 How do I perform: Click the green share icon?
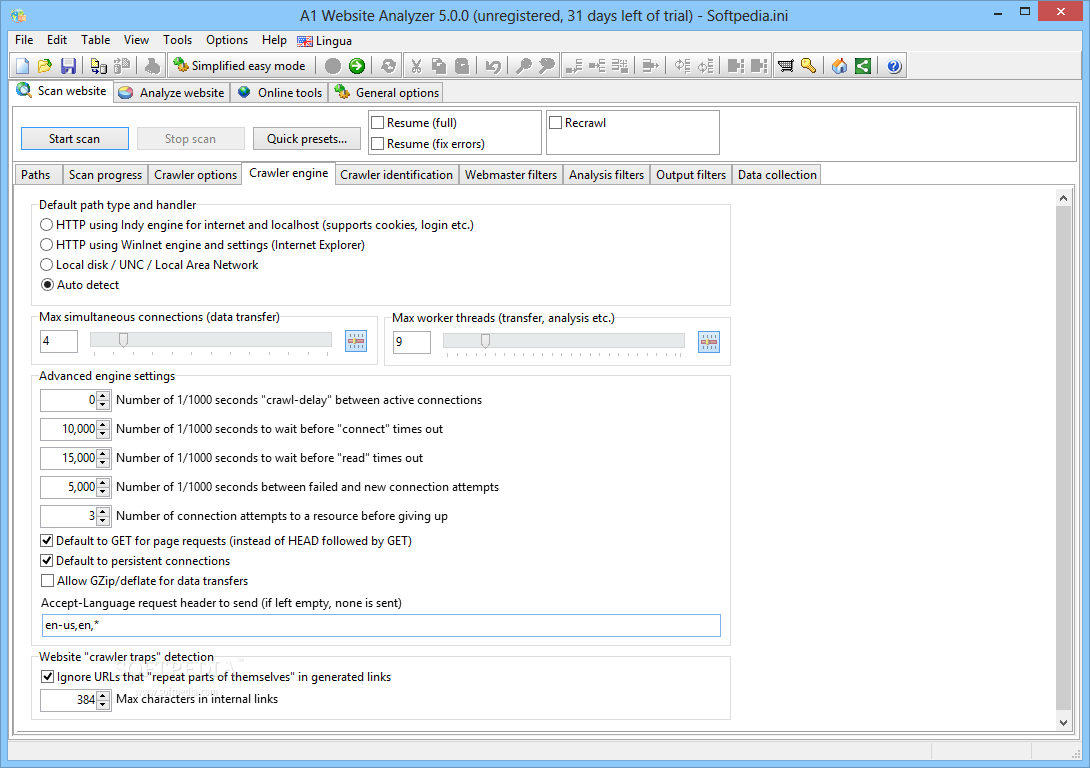pos(863,66)
